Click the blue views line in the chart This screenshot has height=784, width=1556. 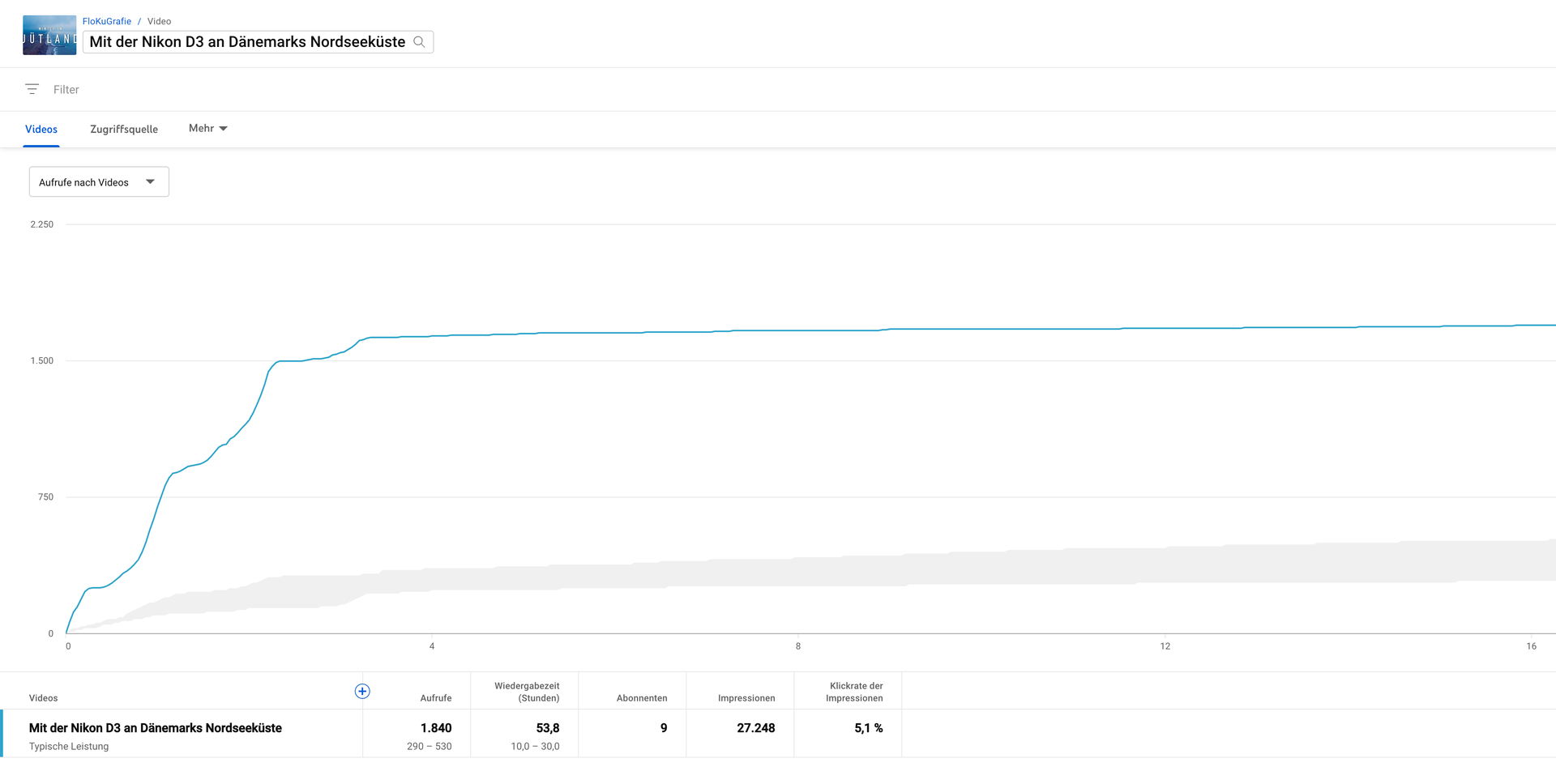pyautogui.click(x=810, y=330)
